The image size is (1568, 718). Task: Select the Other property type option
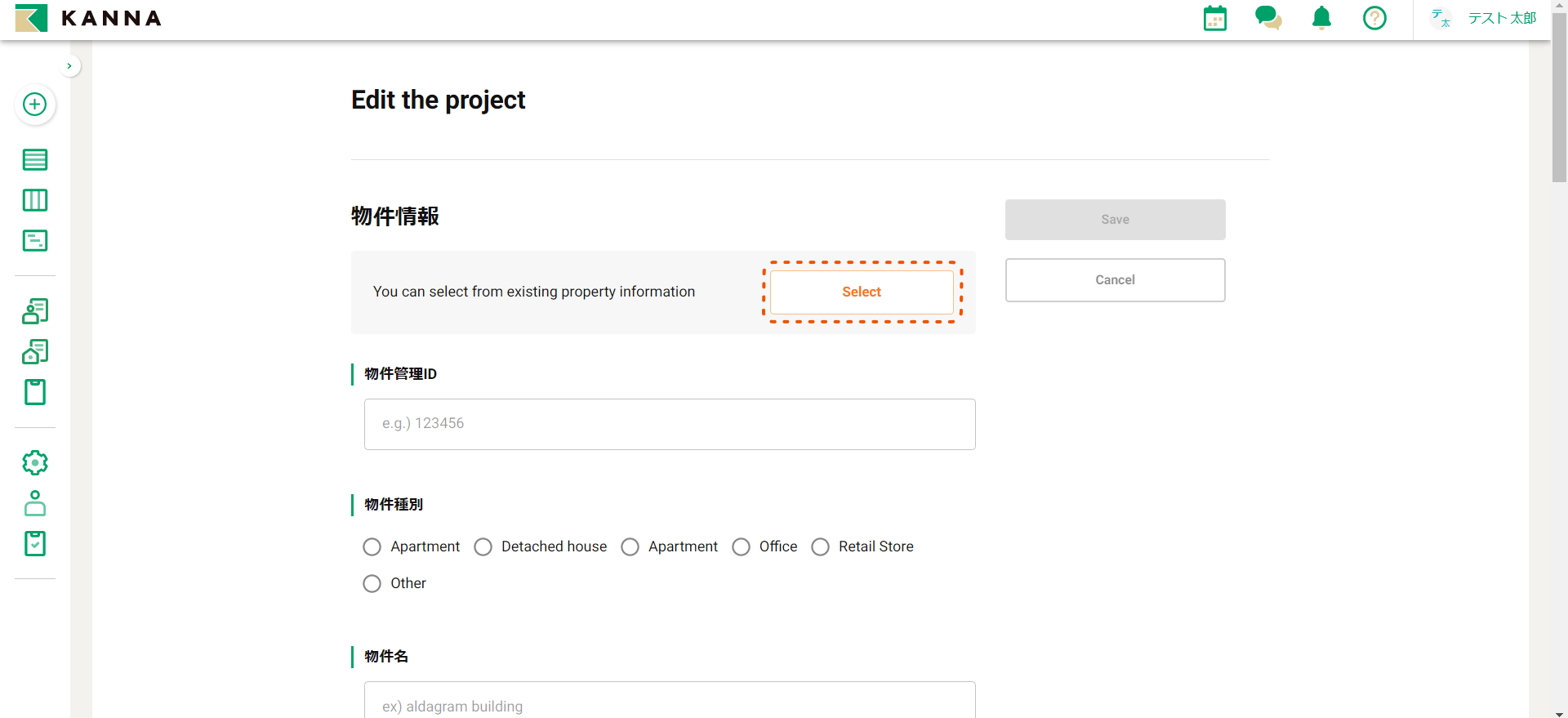[x=372, y=584]
